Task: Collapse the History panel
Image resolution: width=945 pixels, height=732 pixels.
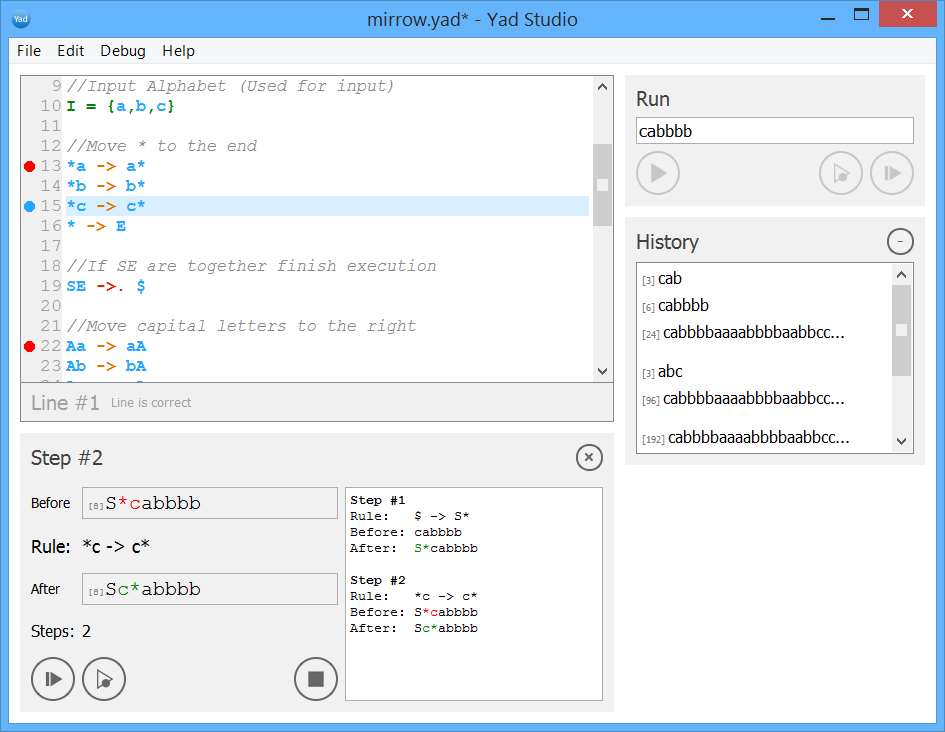Action: (x=899, y=241)
